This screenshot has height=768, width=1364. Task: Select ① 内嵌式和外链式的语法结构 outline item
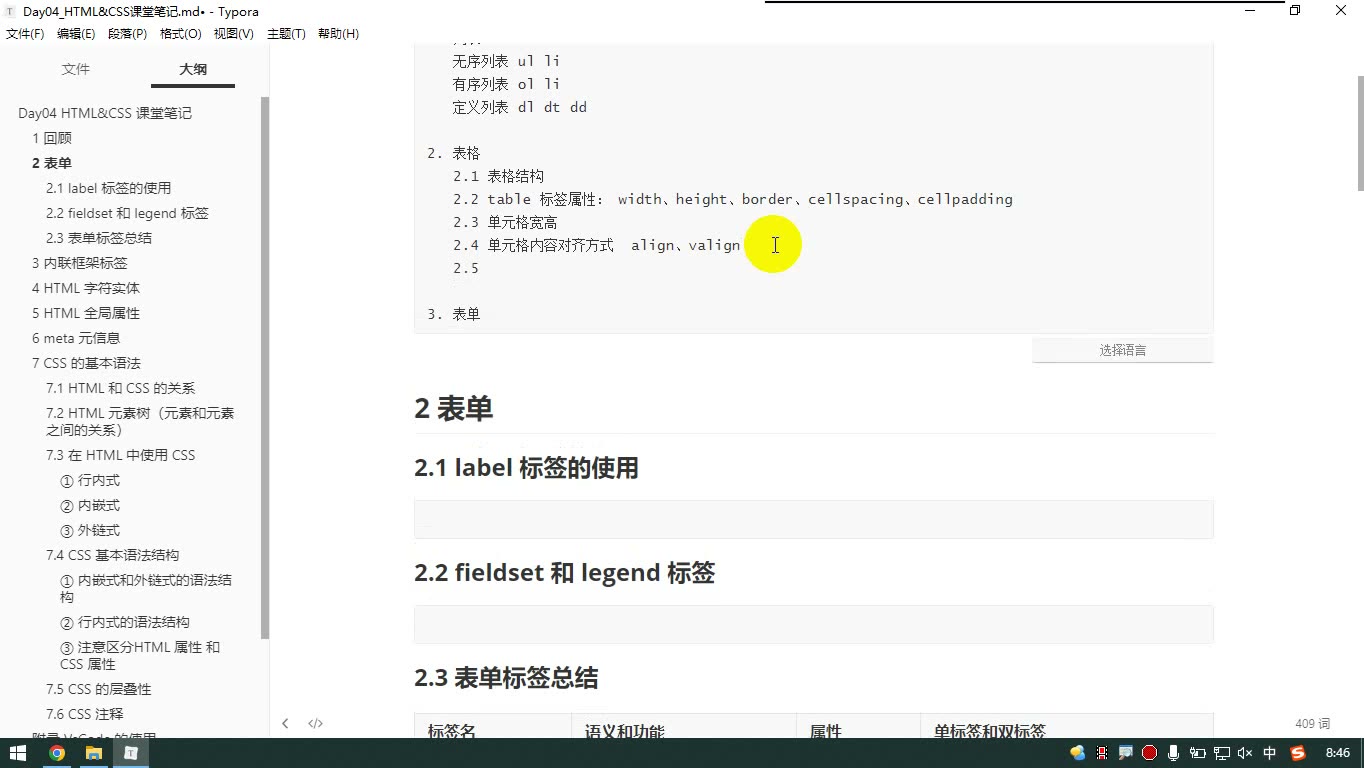click(x=146, y=588)
